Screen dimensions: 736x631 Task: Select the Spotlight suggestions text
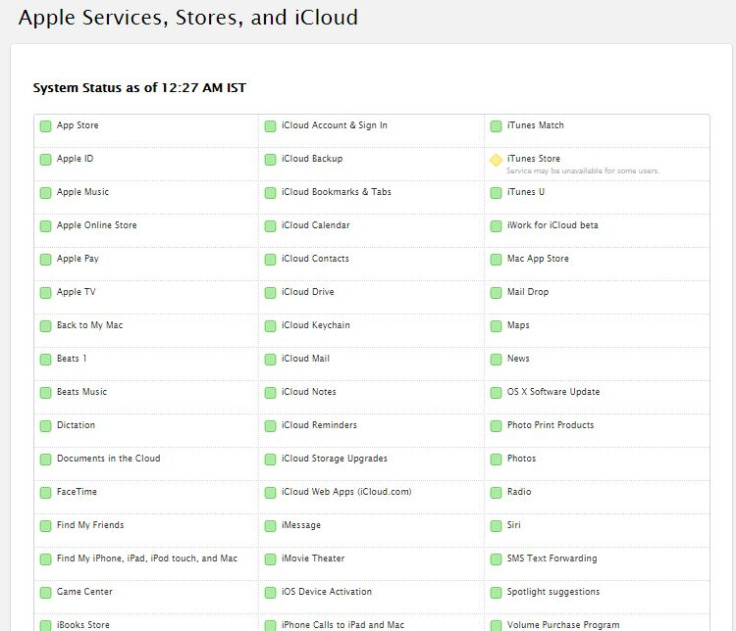(x=553, y=592)
